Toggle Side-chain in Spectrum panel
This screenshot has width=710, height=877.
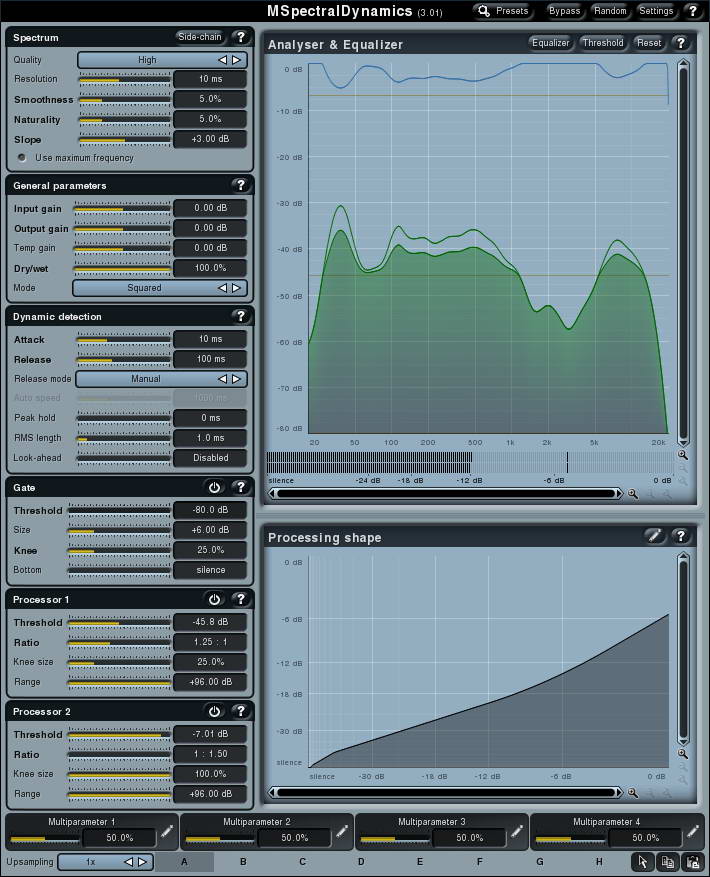point(200,37)
